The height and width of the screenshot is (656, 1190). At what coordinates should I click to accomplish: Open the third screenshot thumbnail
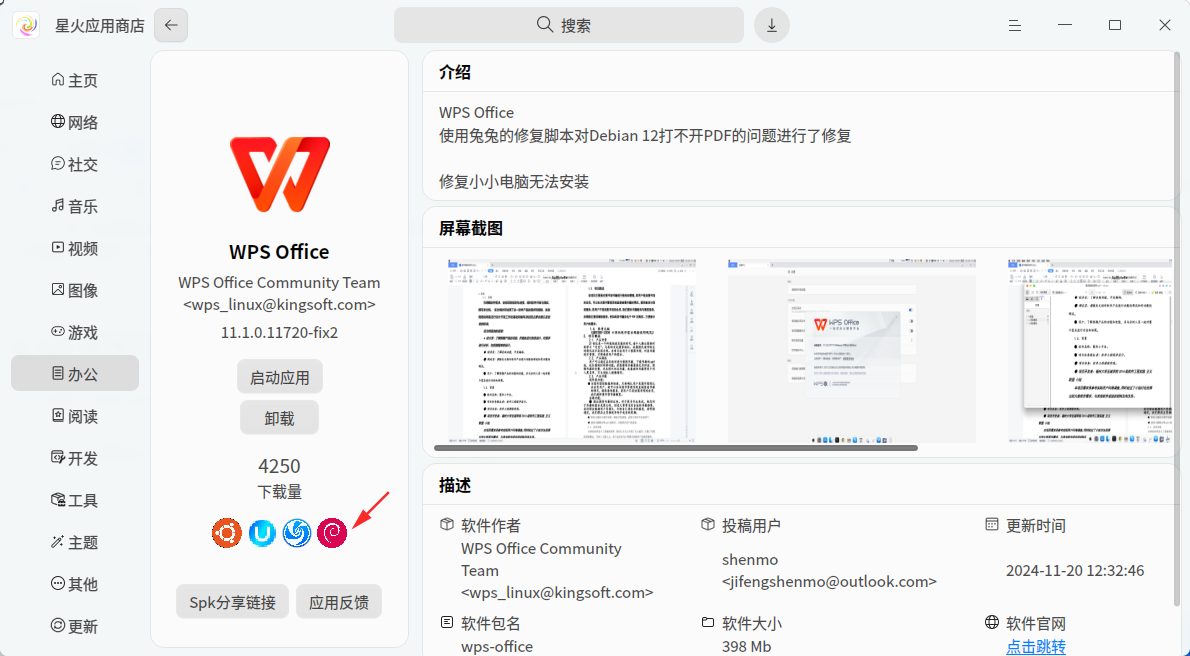coord(1091,350)
